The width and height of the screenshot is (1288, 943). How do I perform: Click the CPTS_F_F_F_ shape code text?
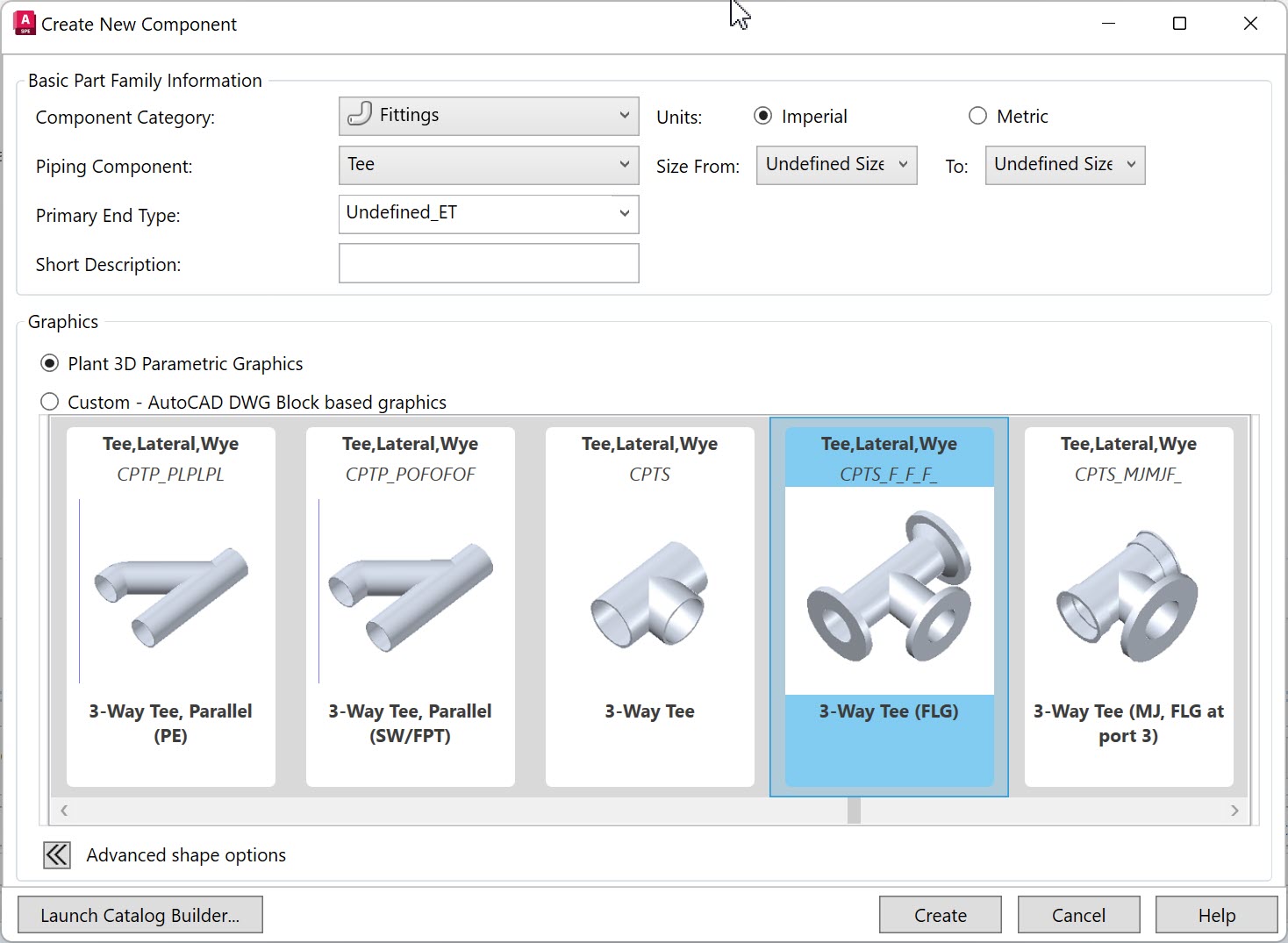[889, 475]
